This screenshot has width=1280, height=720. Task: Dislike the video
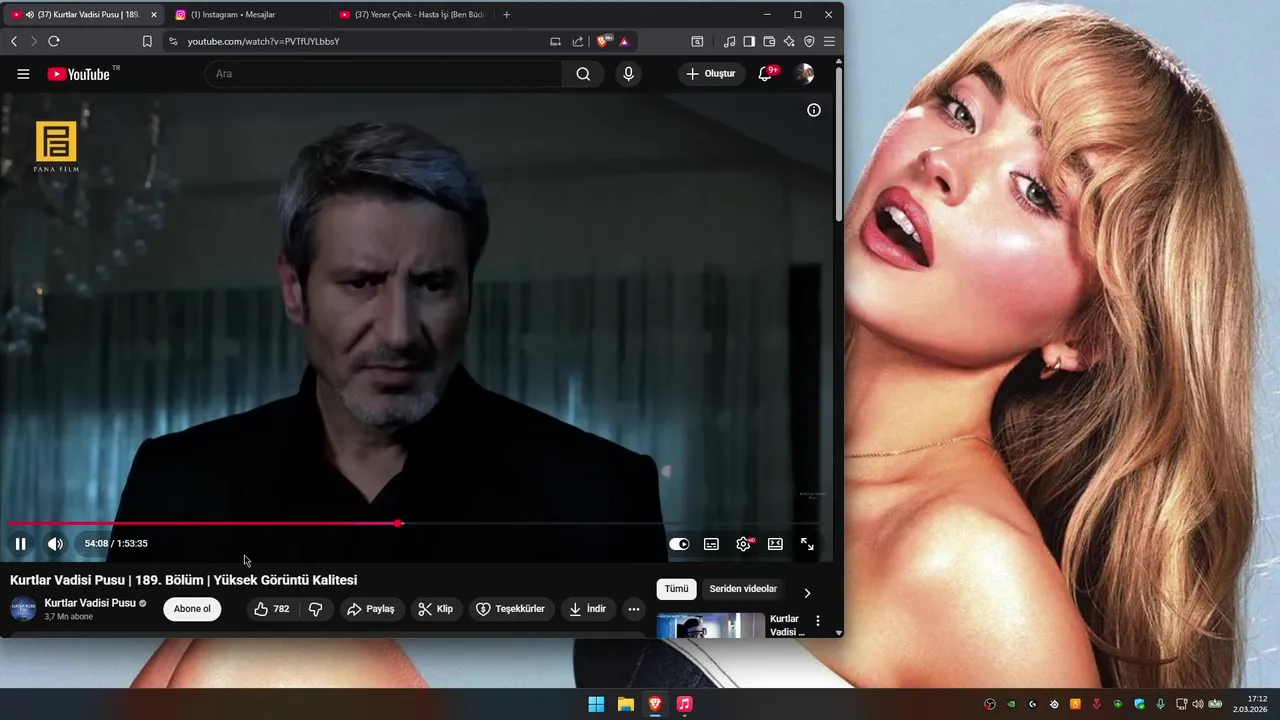(315, 609)
